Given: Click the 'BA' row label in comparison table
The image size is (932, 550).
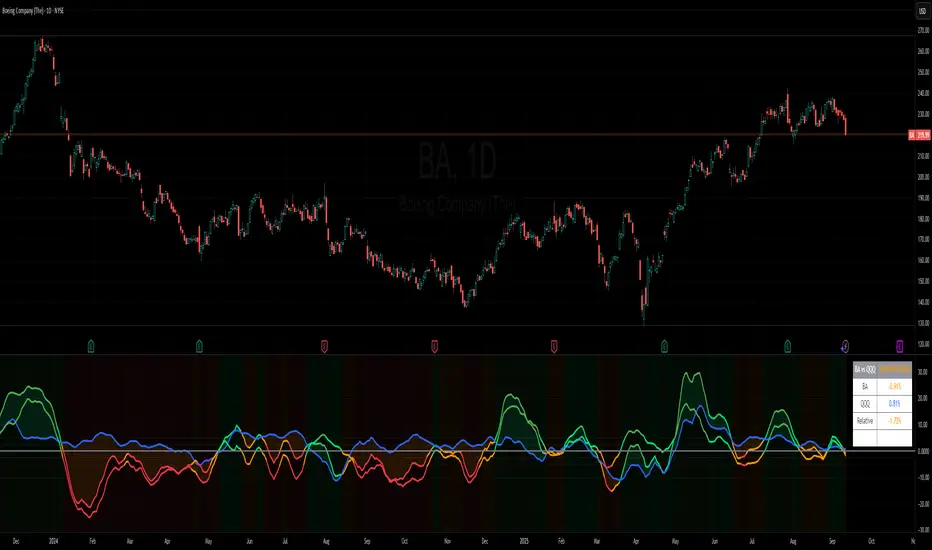Looking at the screenshot, I should [x=865, y=386].
